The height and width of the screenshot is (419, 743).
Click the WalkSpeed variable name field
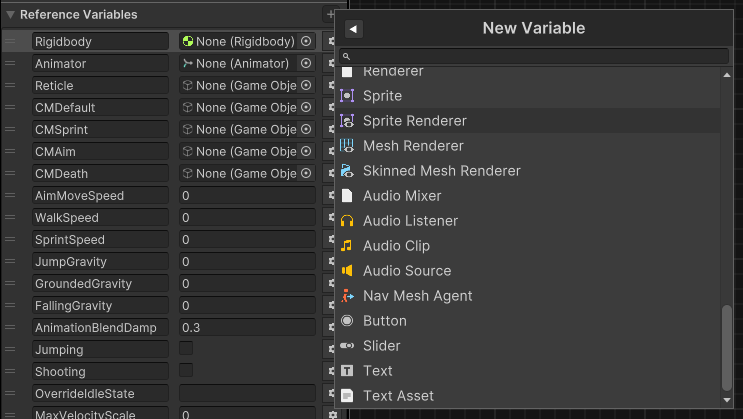(x=99, y=218)
